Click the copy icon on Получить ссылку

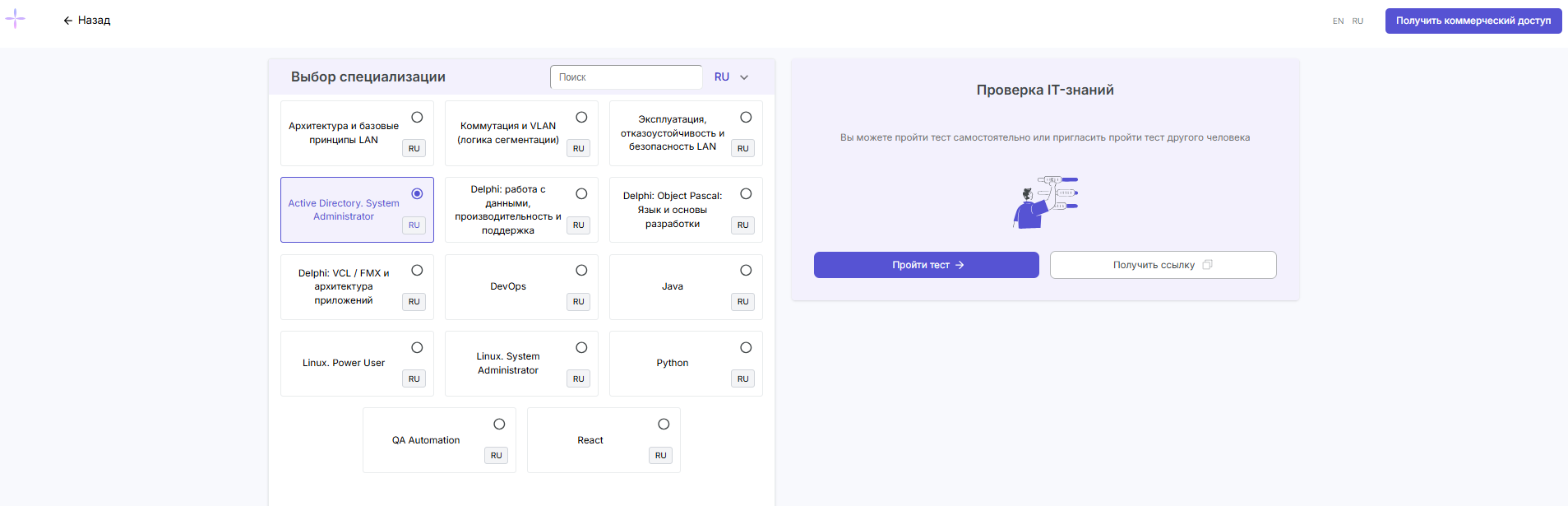click(x=1207, y=265)
